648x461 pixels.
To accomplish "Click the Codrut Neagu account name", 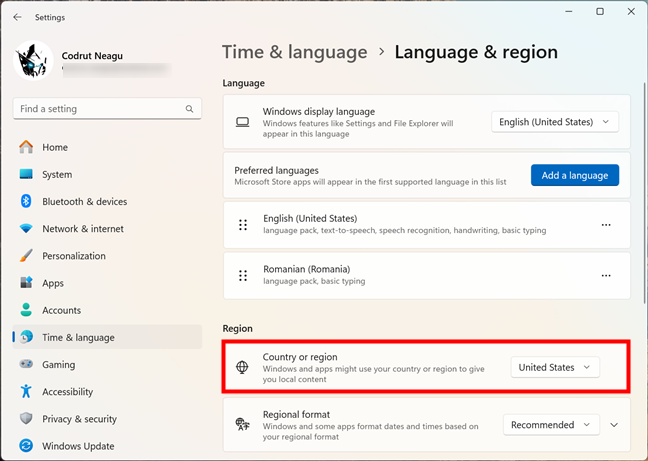I will point(92,56).
